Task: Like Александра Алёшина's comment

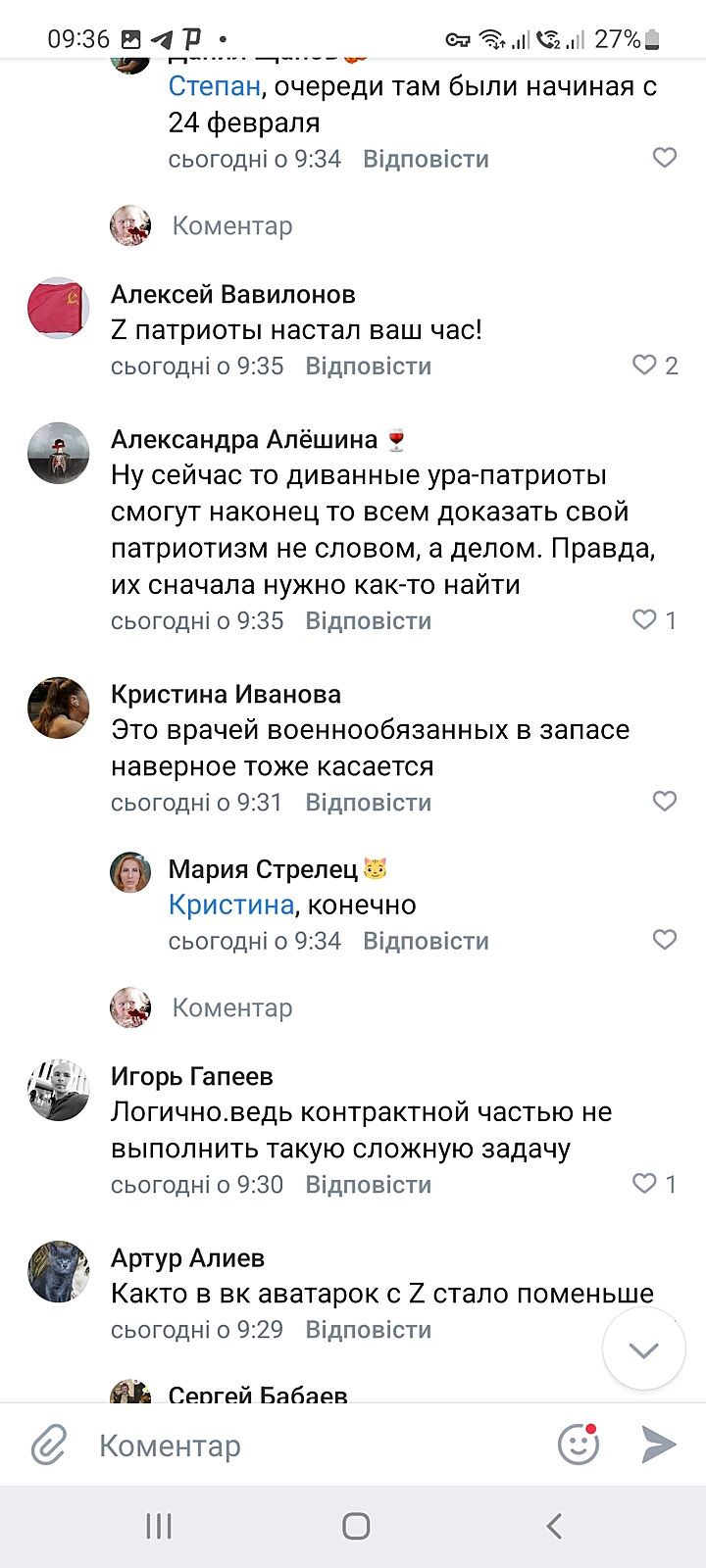Action: pyautogui.click(x=644, y=620)
